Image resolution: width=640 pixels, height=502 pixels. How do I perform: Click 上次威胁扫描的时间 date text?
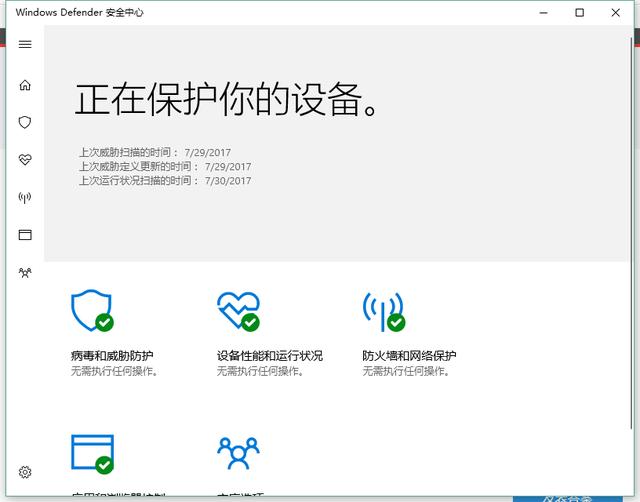[x=155, y=153]
